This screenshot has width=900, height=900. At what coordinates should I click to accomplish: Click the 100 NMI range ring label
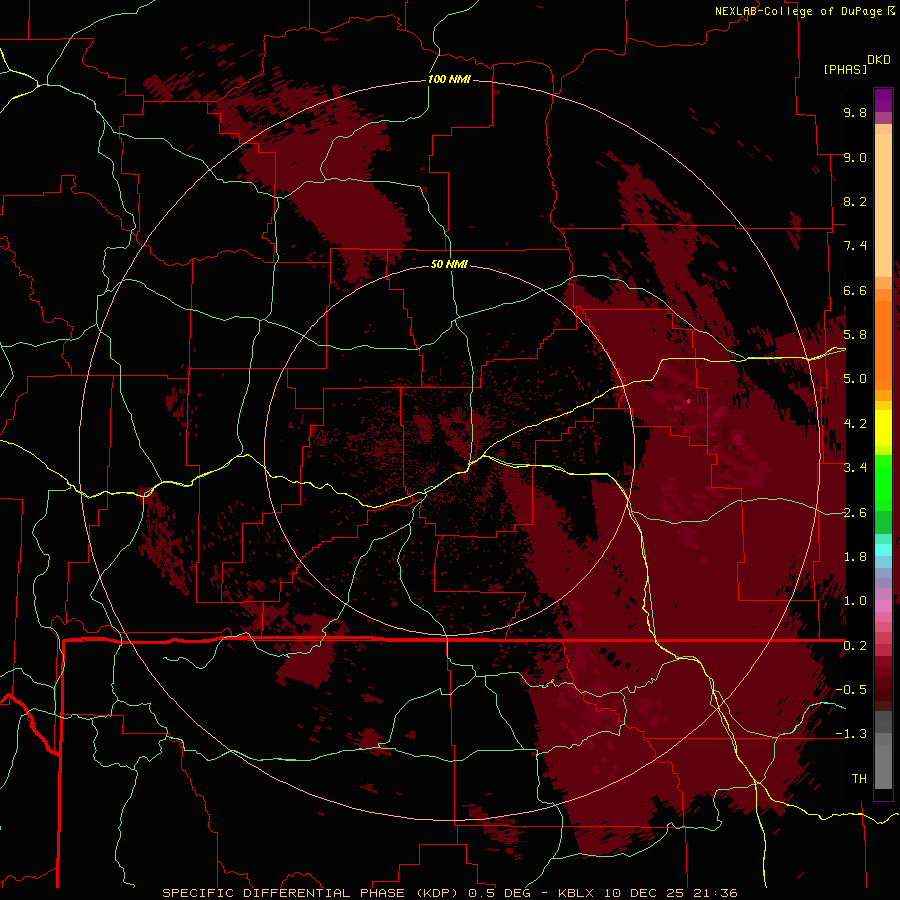click(449, 79)
